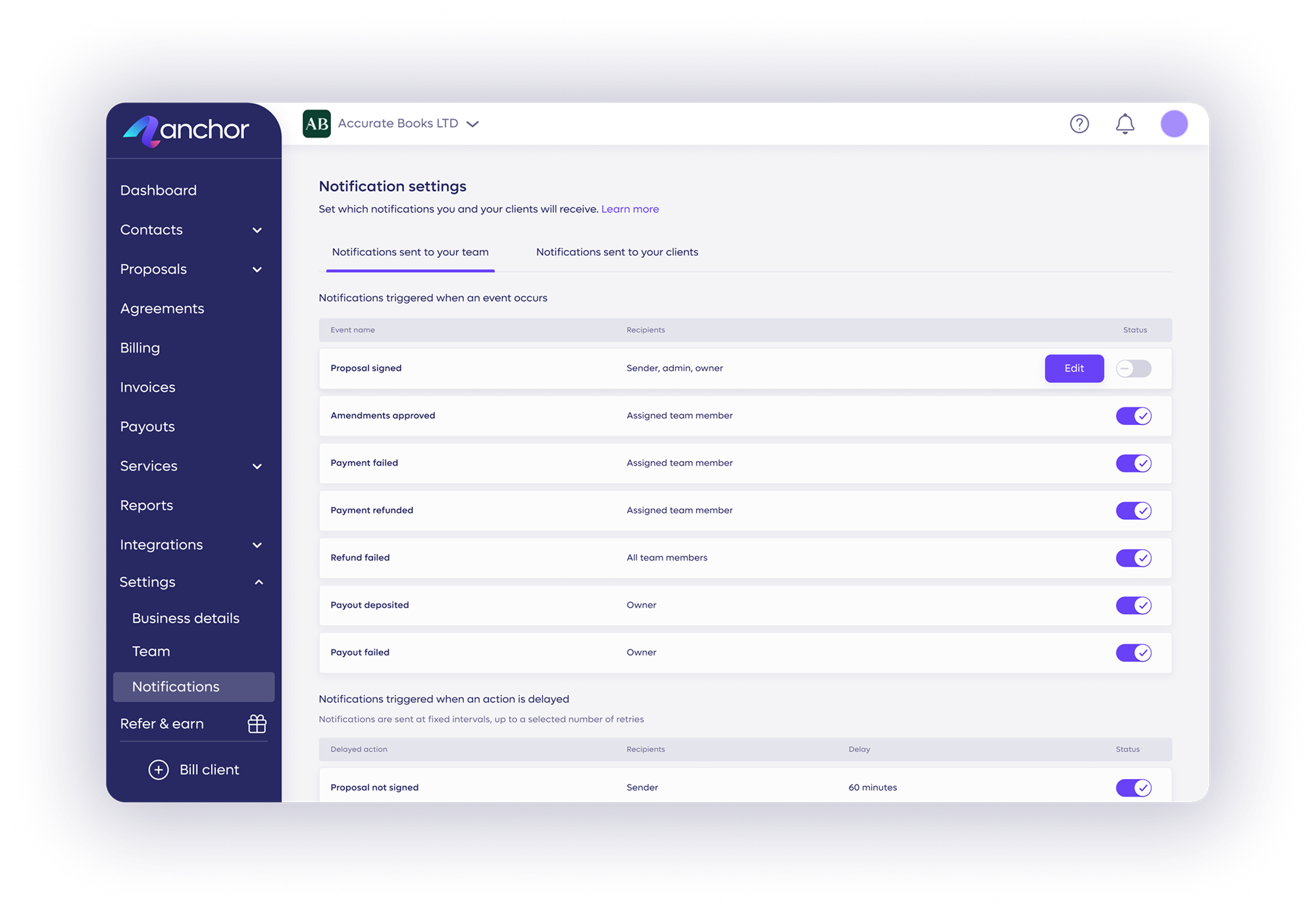Open the Agreements page
Viewport: 1316px width, 912px height.
(x=162, y=309)
